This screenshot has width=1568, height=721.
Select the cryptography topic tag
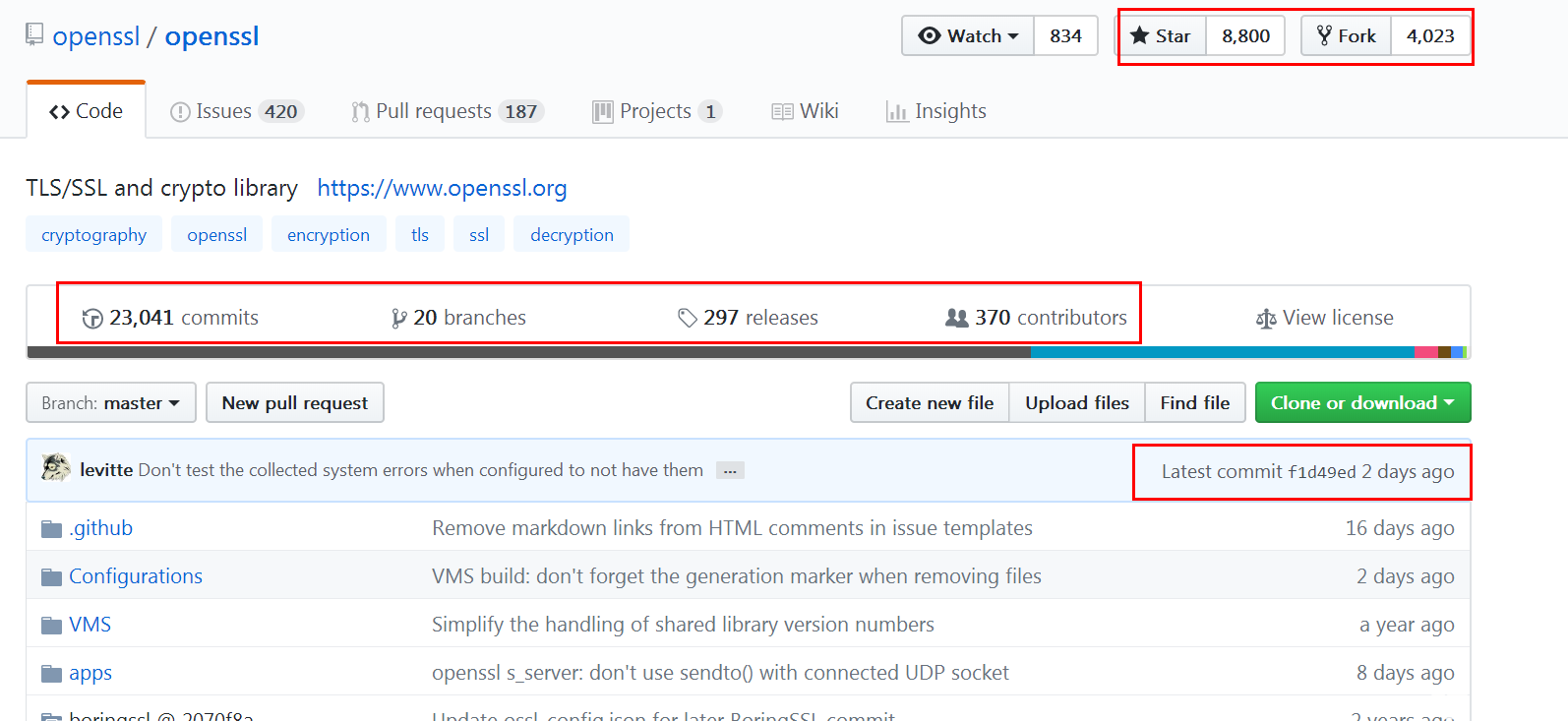click(93, 235)
